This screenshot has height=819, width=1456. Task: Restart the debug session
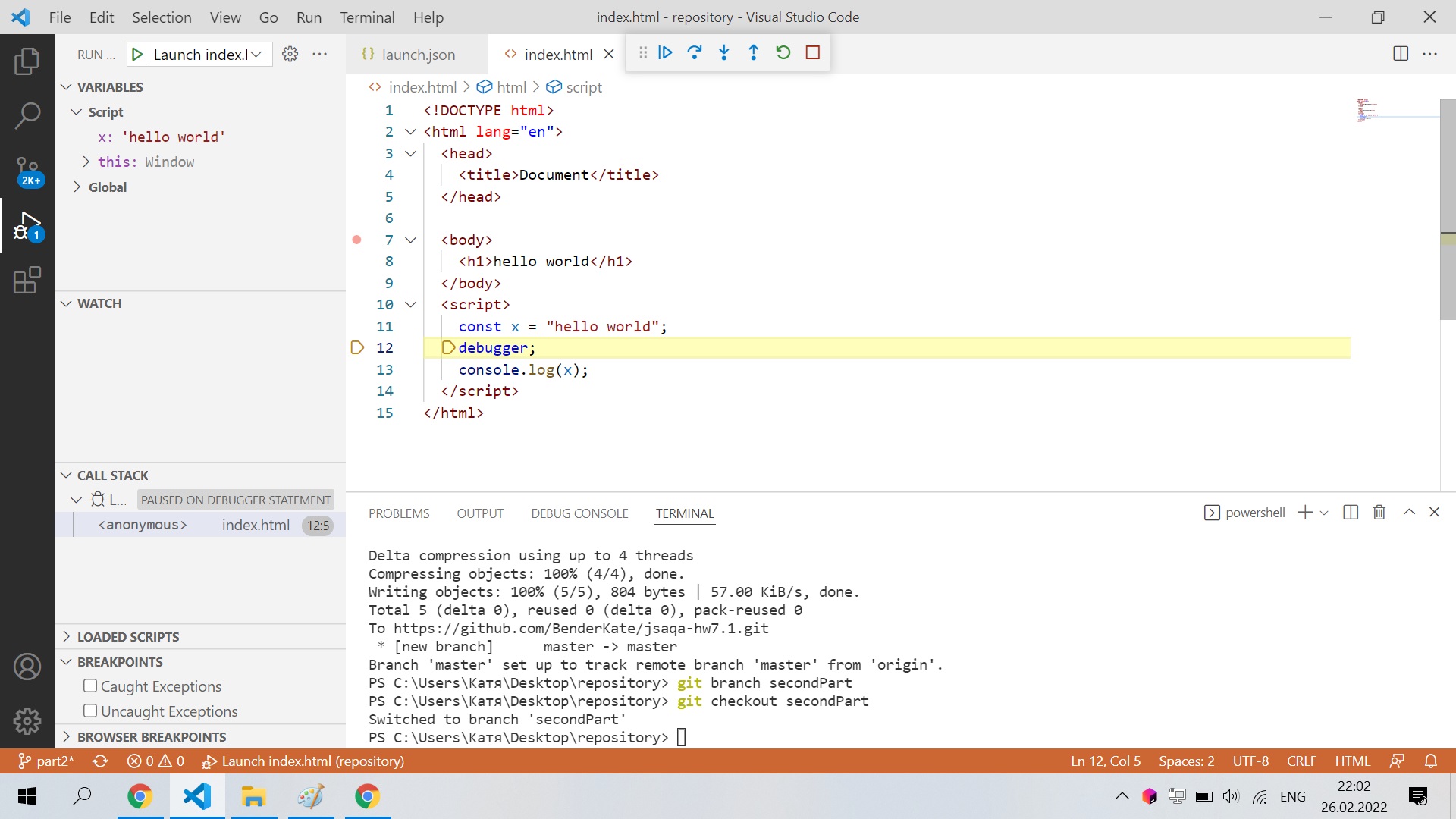(783, 52)
